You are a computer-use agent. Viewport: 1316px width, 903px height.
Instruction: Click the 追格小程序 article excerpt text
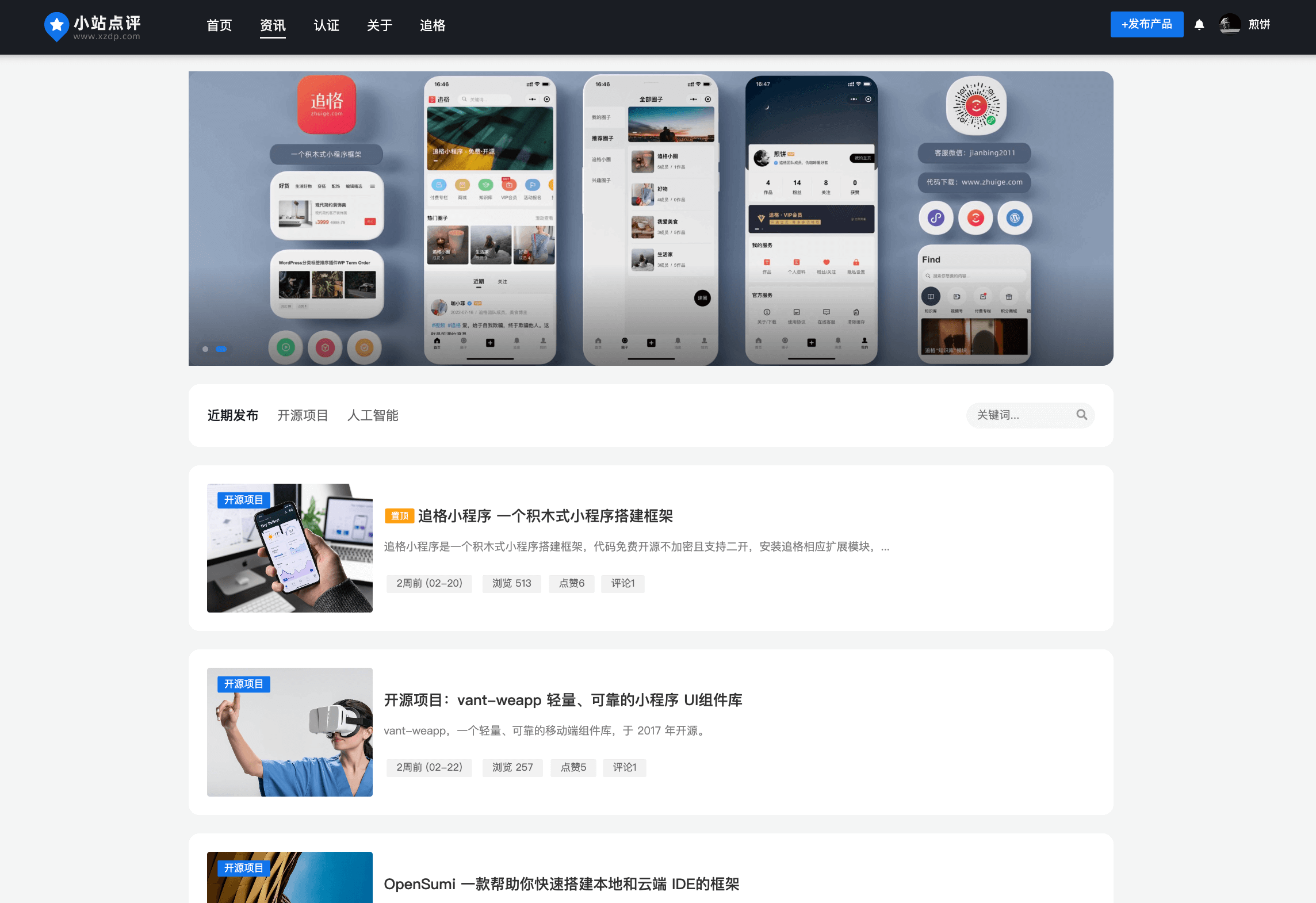pos(637,546)
